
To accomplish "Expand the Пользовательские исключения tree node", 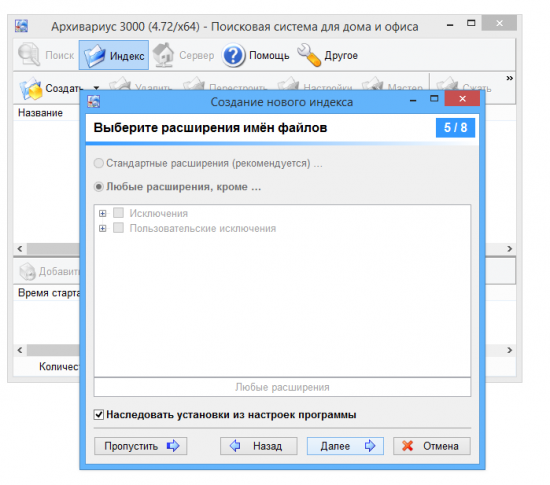I will click(x=102, y=229).
